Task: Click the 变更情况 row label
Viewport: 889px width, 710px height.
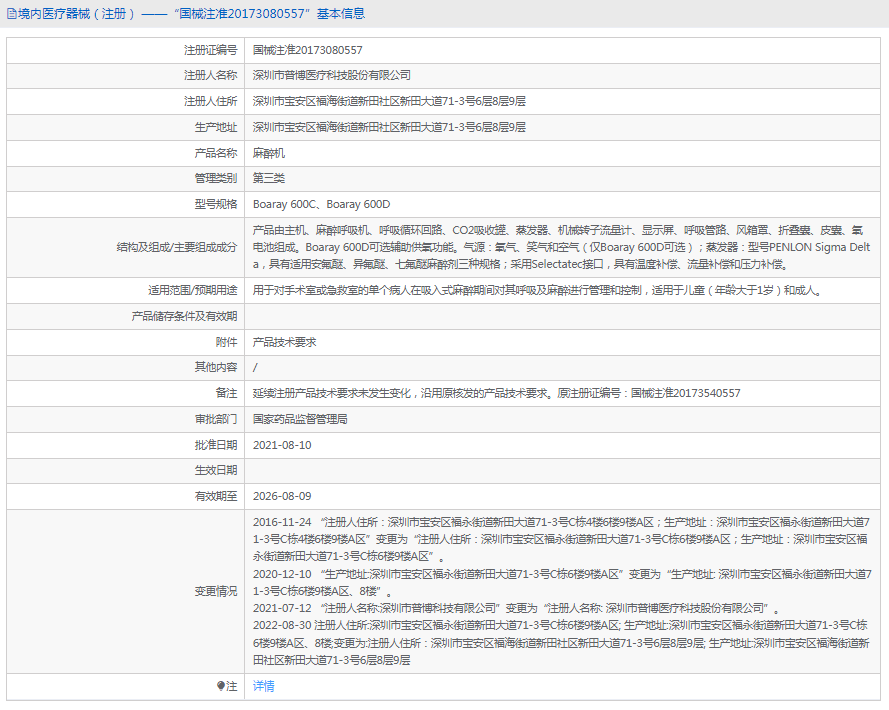Action: 216,591
